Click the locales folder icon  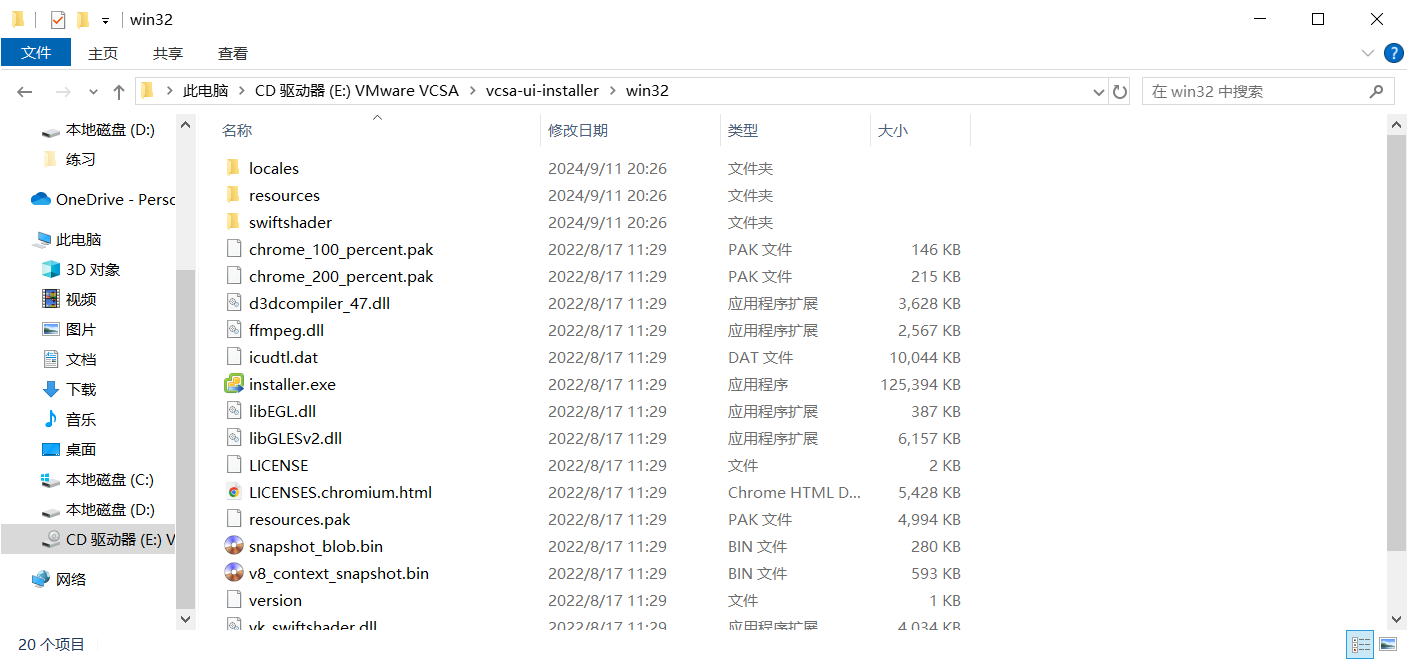pos(233,168)
